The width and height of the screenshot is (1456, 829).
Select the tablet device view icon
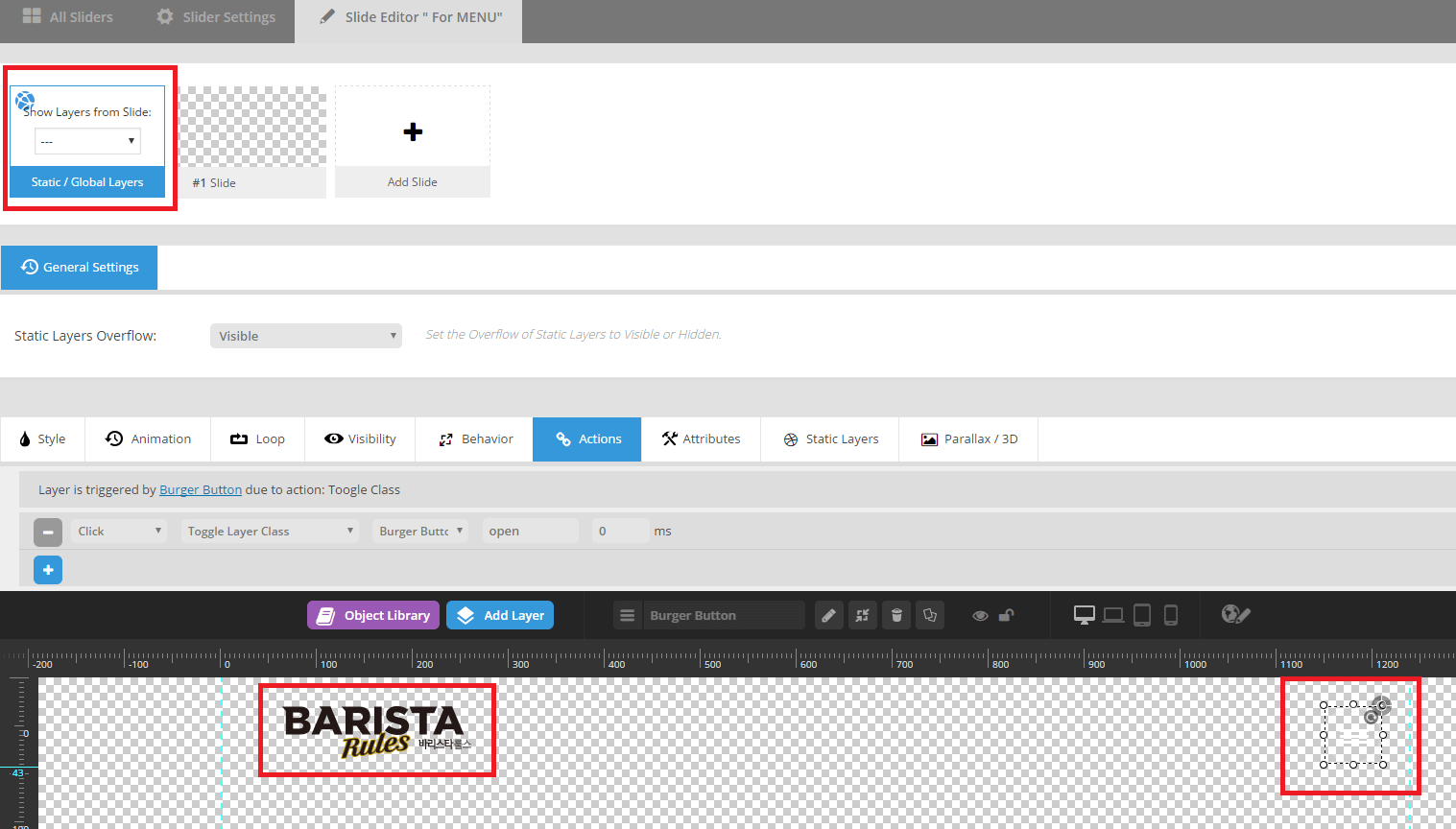pyautogui.click(x=1142, y=615)
